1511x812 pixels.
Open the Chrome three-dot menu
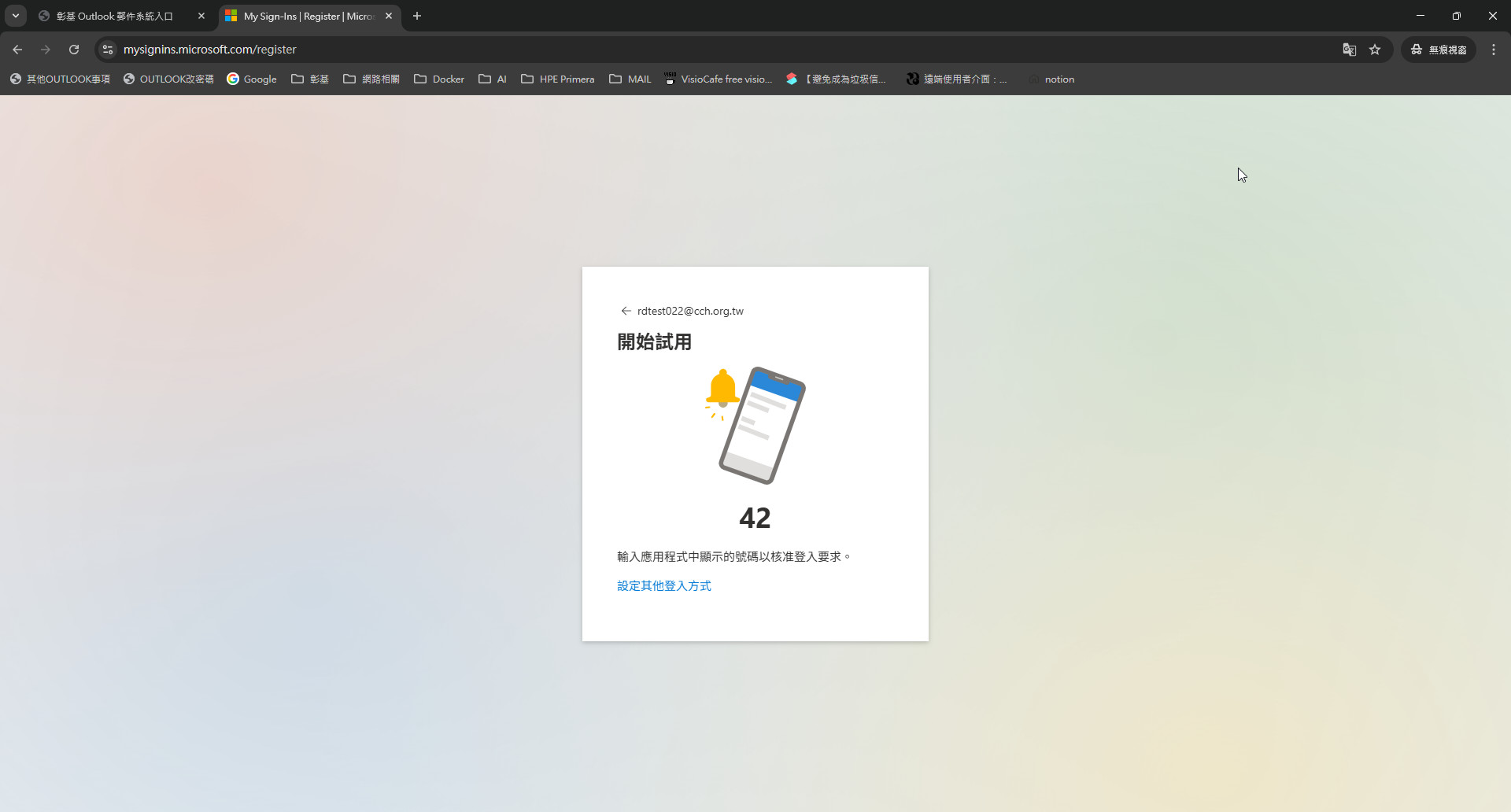1494,50
